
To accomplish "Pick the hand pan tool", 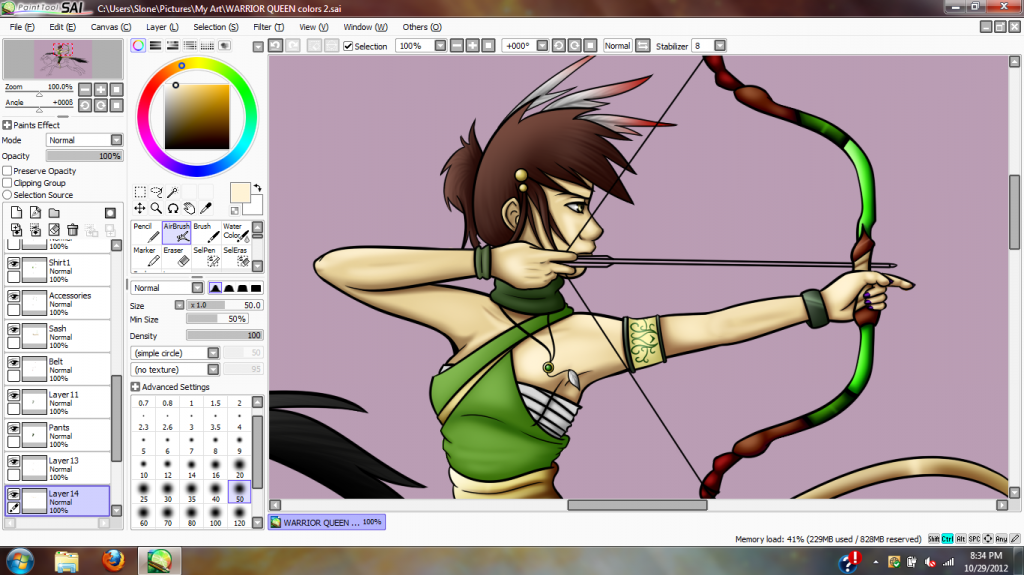I will click(x=189, y=208).
